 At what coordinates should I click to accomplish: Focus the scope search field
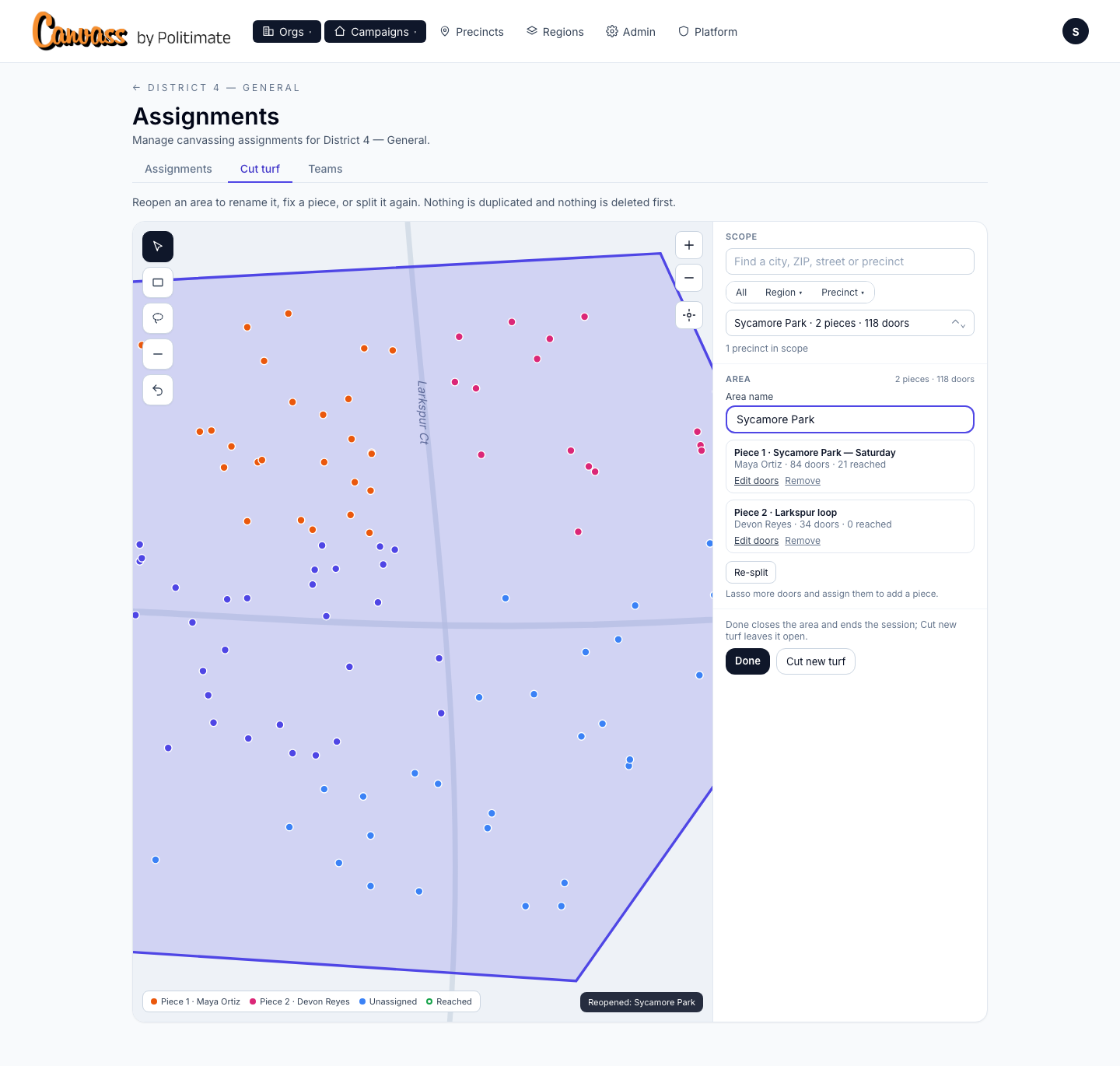coord(850,261)
